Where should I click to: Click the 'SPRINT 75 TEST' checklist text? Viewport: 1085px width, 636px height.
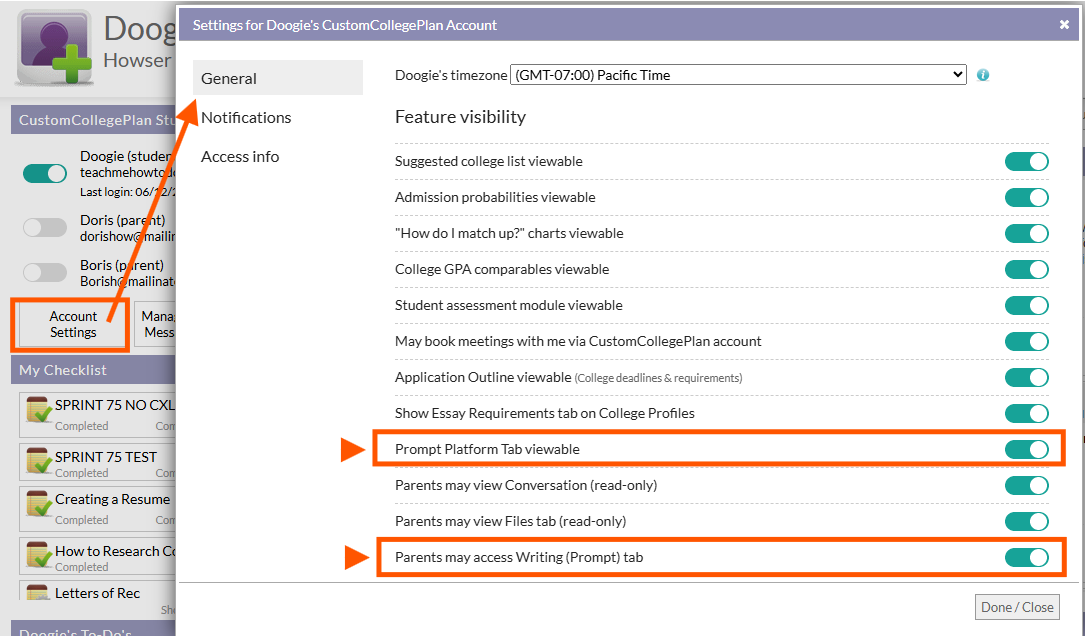pyautogui.click(x=106, y=457)
